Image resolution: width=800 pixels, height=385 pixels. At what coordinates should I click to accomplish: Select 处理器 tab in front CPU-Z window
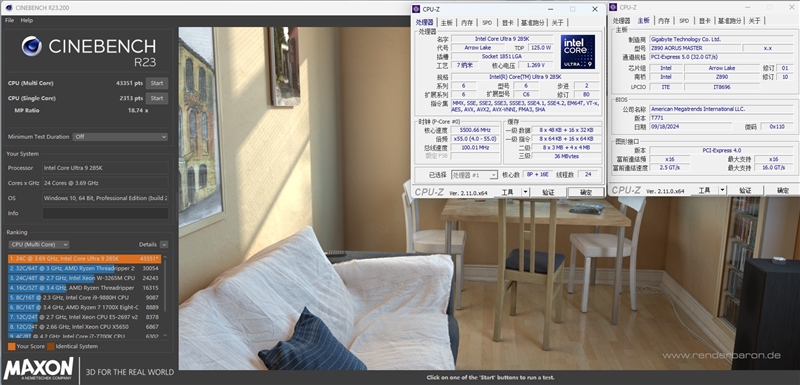coord(424,22)
